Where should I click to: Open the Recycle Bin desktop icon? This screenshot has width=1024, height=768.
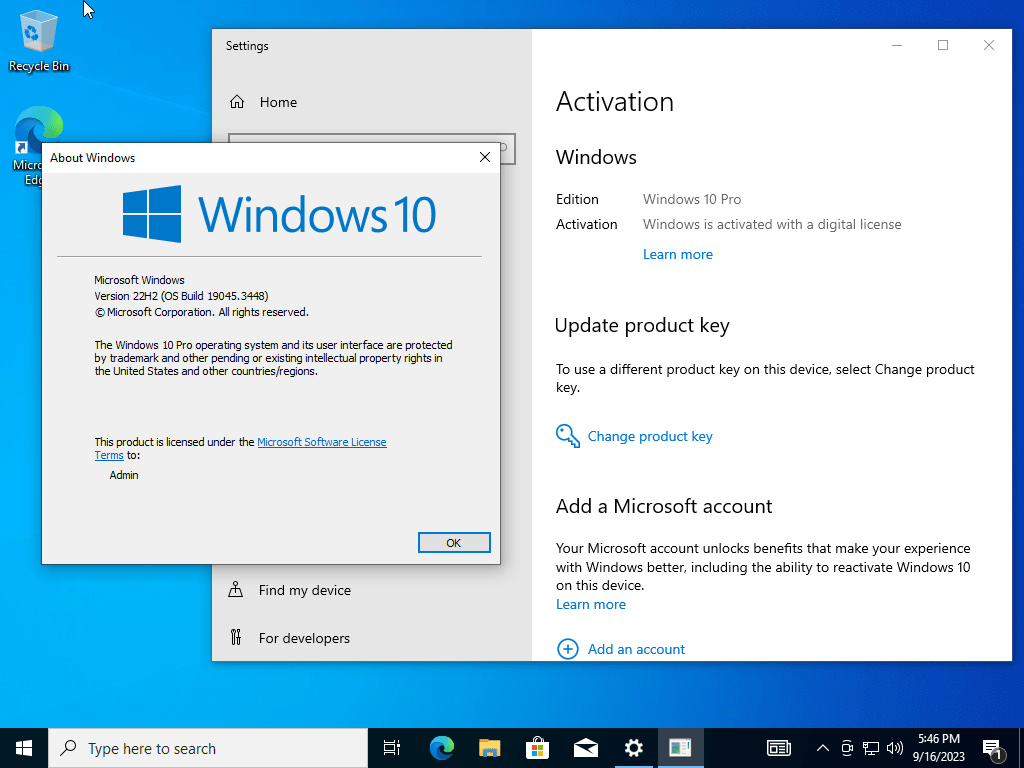point(39,40)
